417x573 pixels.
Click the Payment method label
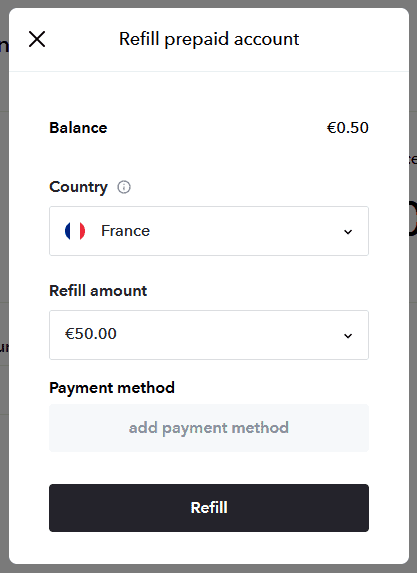click(x=112, y=388)
